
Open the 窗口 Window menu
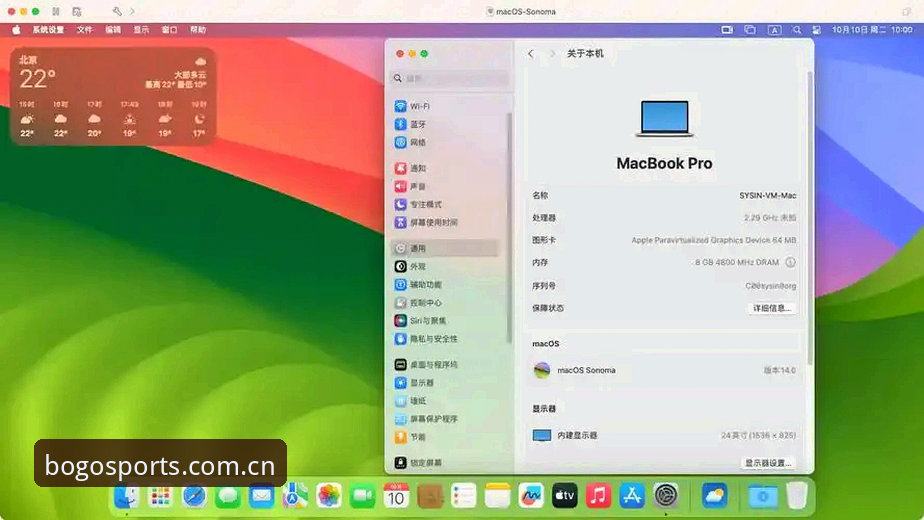pyautogui.click(x=169, y=29)
